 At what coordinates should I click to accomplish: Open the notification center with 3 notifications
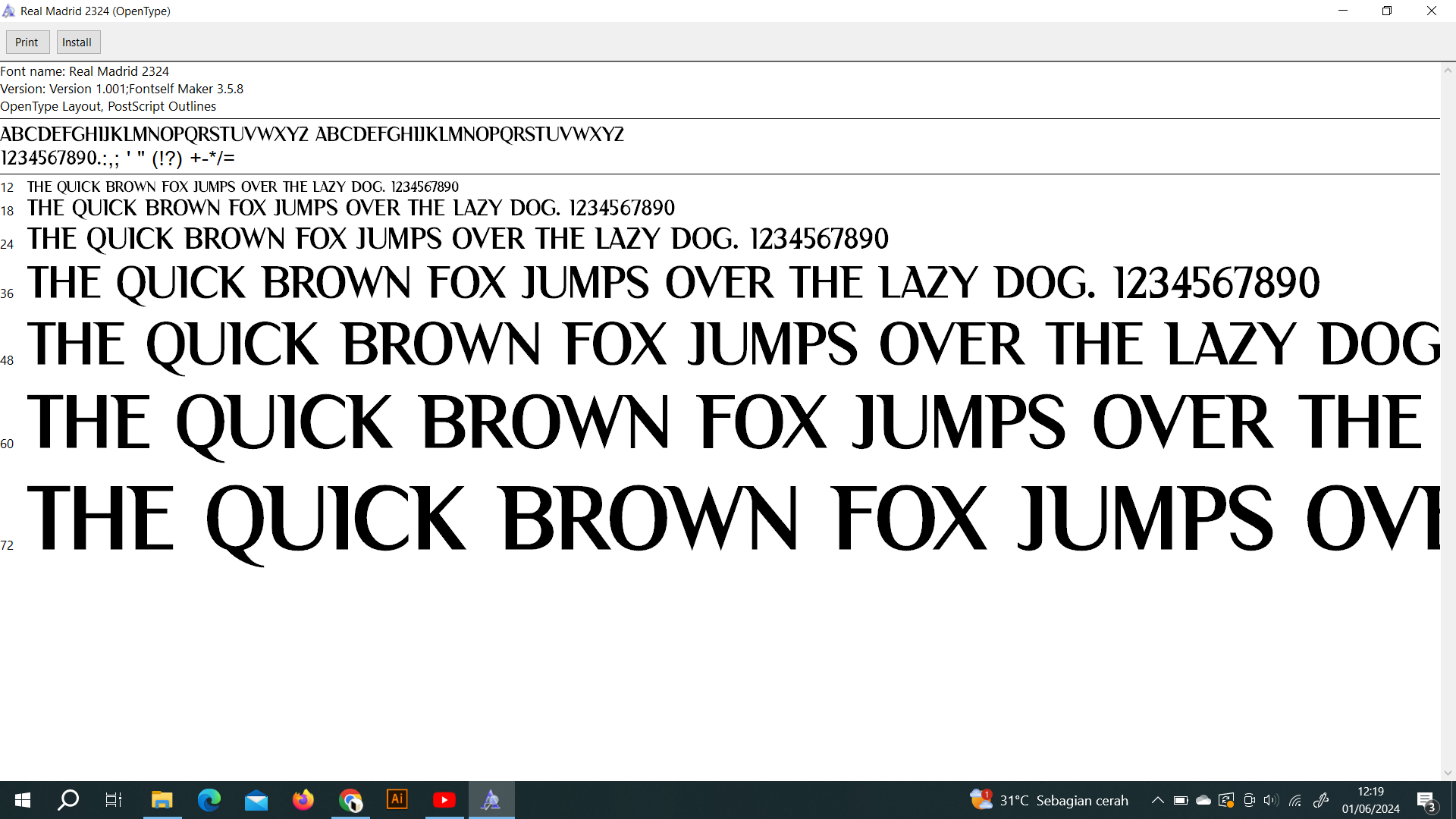(1426, 801)
